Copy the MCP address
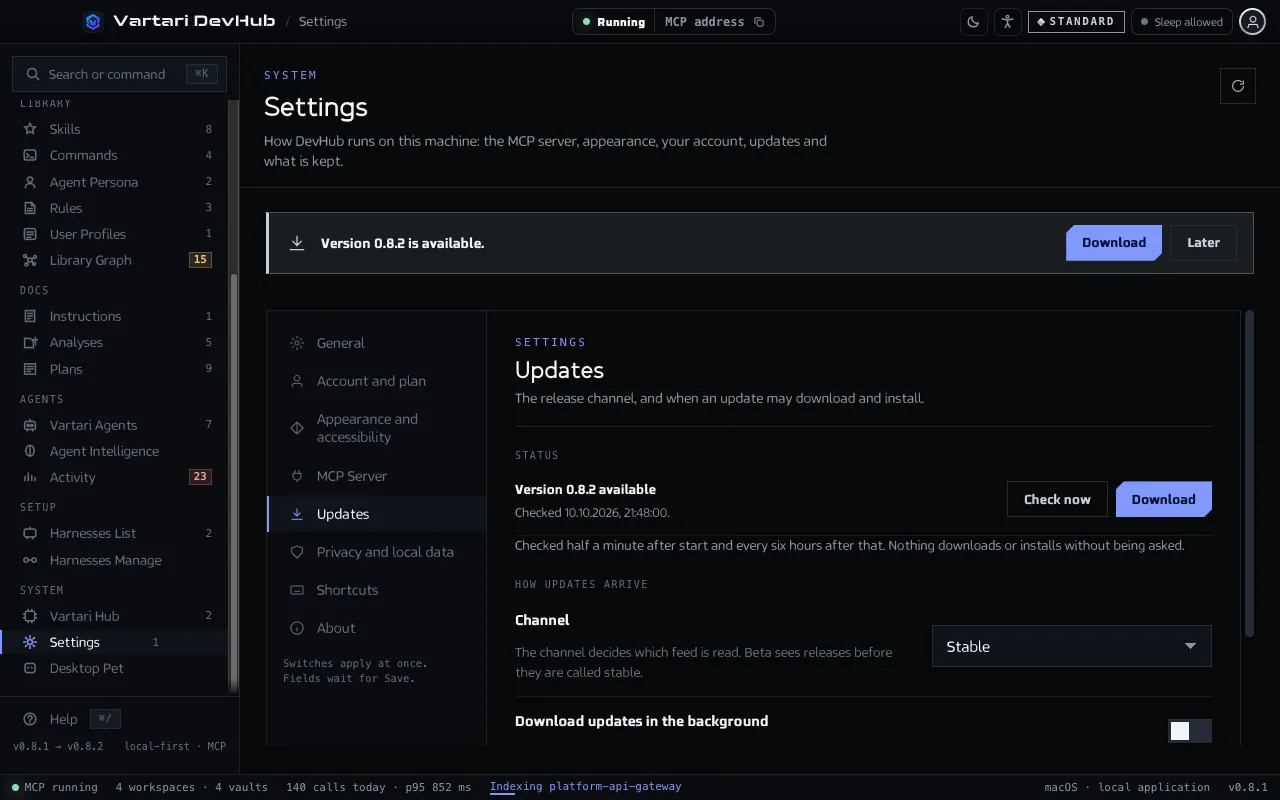 pos(759,22)
